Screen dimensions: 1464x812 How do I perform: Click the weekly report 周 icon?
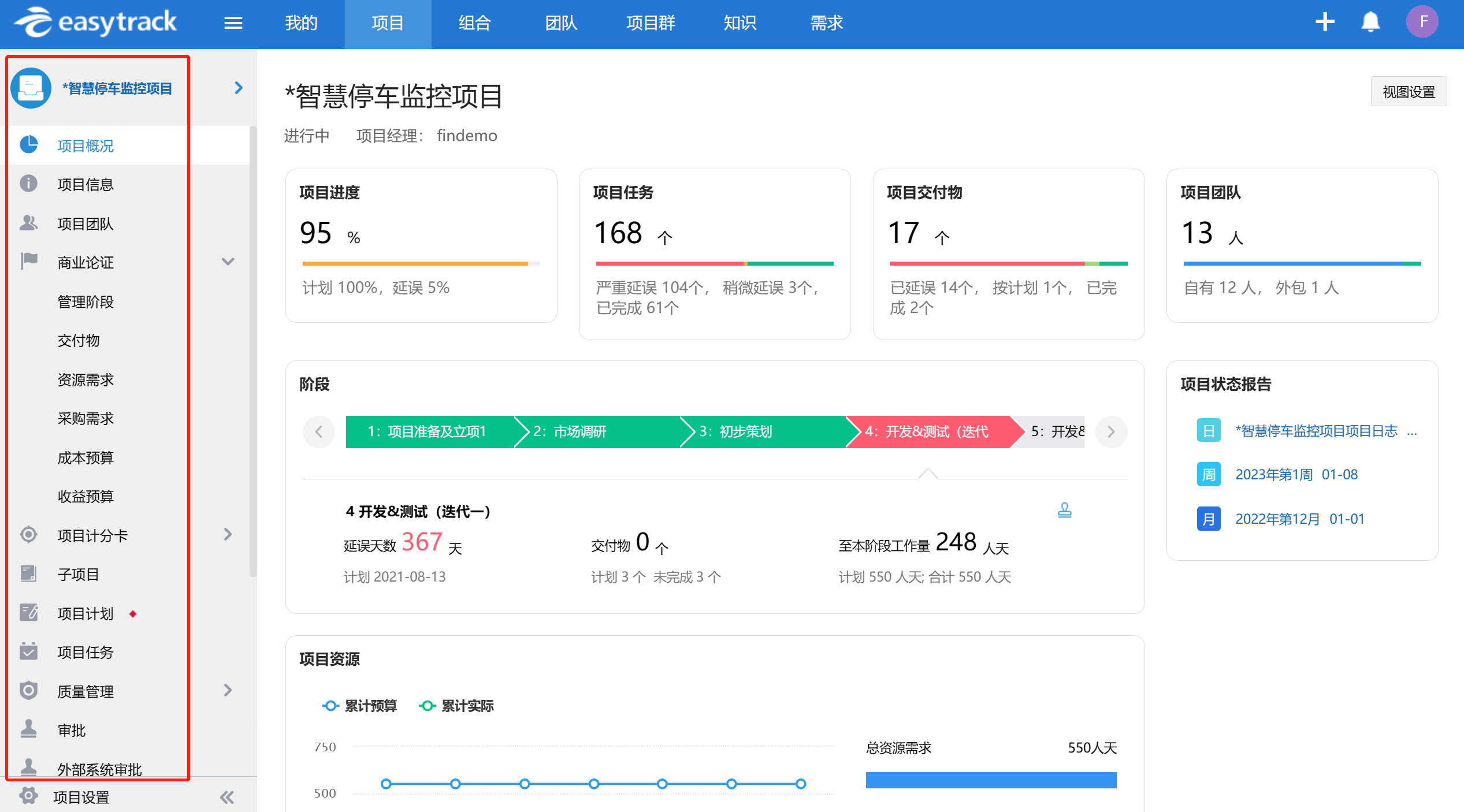click(x=1209, y=475)
